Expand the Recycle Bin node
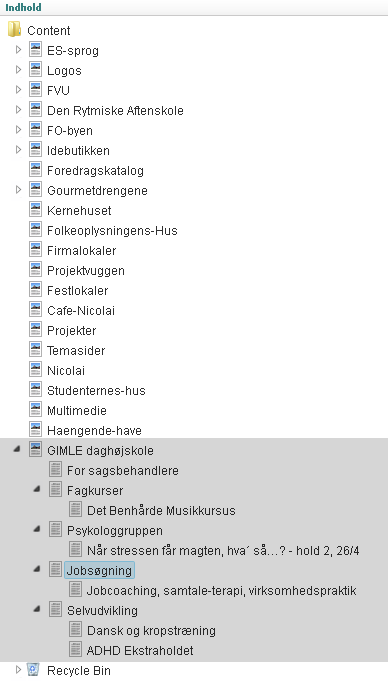The height and width of the screenshot is (684, 388). [x=18, y=670]
